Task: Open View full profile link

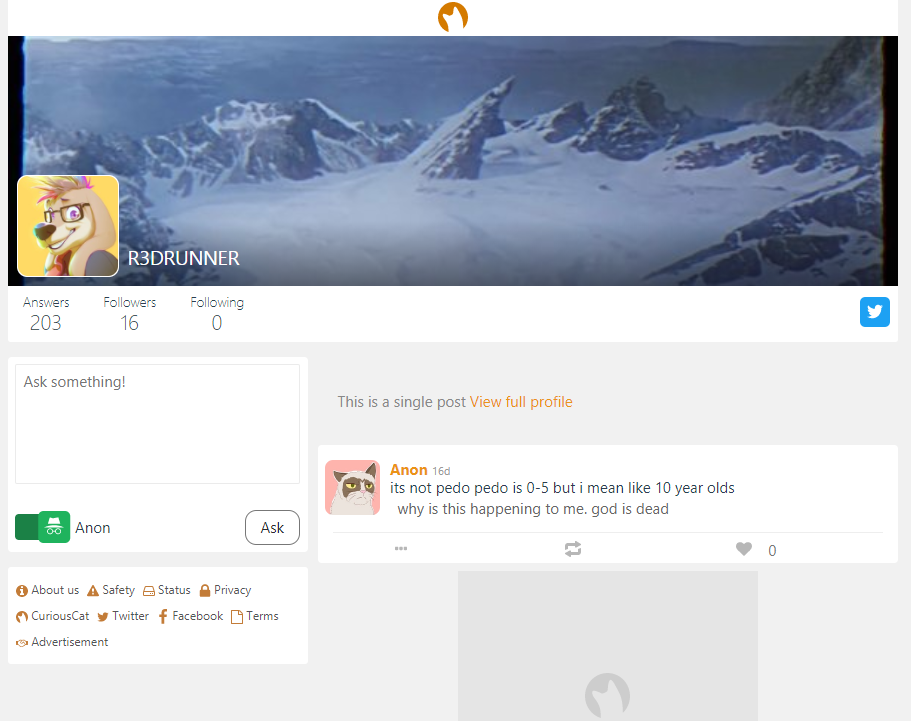Action: 521,402
